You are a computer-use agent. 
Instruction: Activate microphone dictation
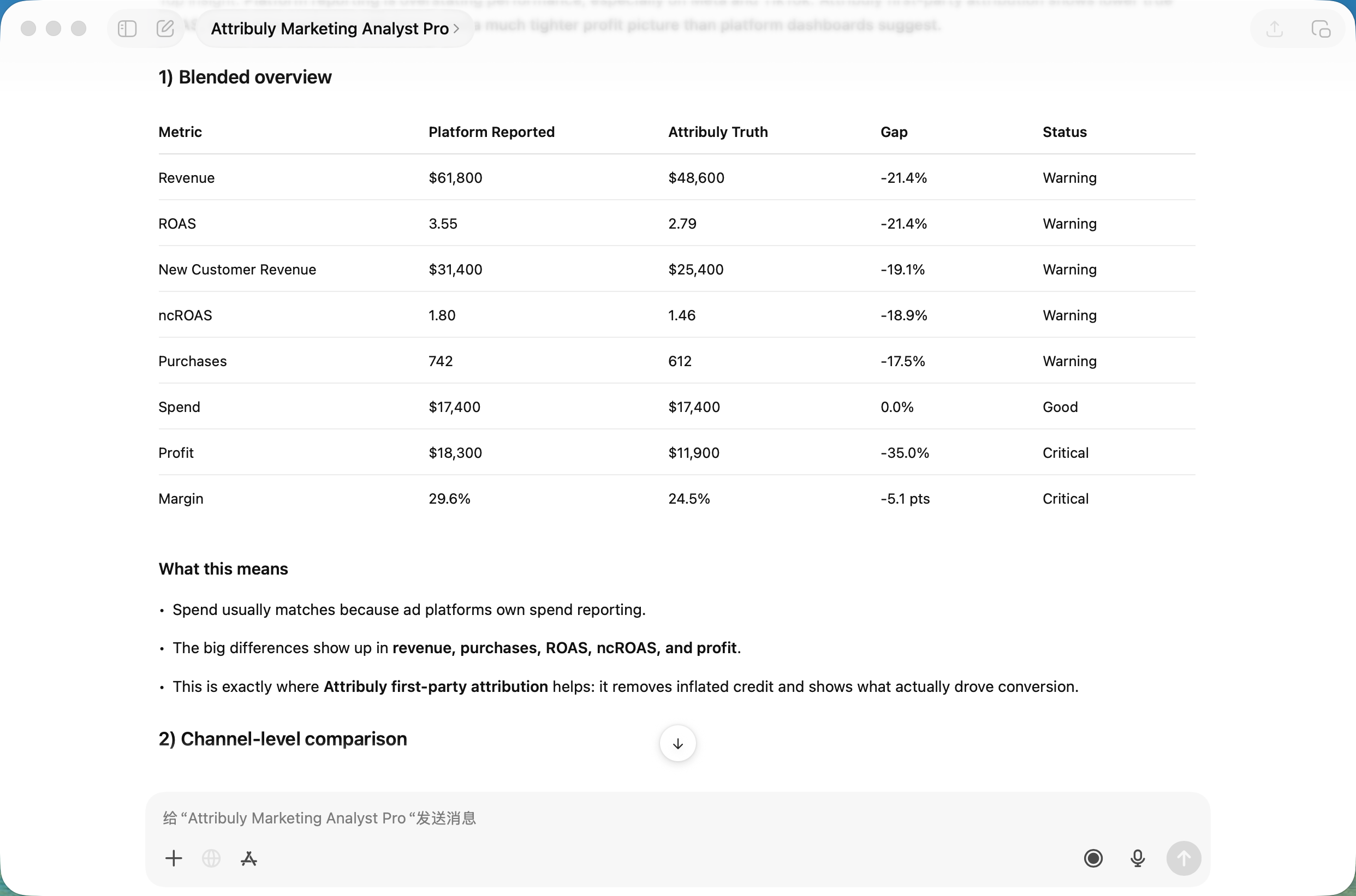coord(1138,858)
